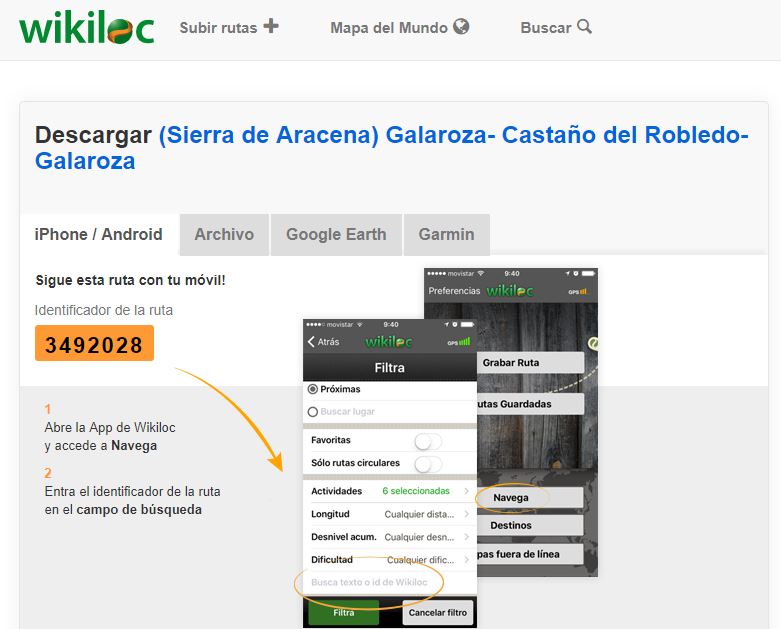
Task: Click the globe icon beside Mapa del Mundo
Action: click(461, 27)
